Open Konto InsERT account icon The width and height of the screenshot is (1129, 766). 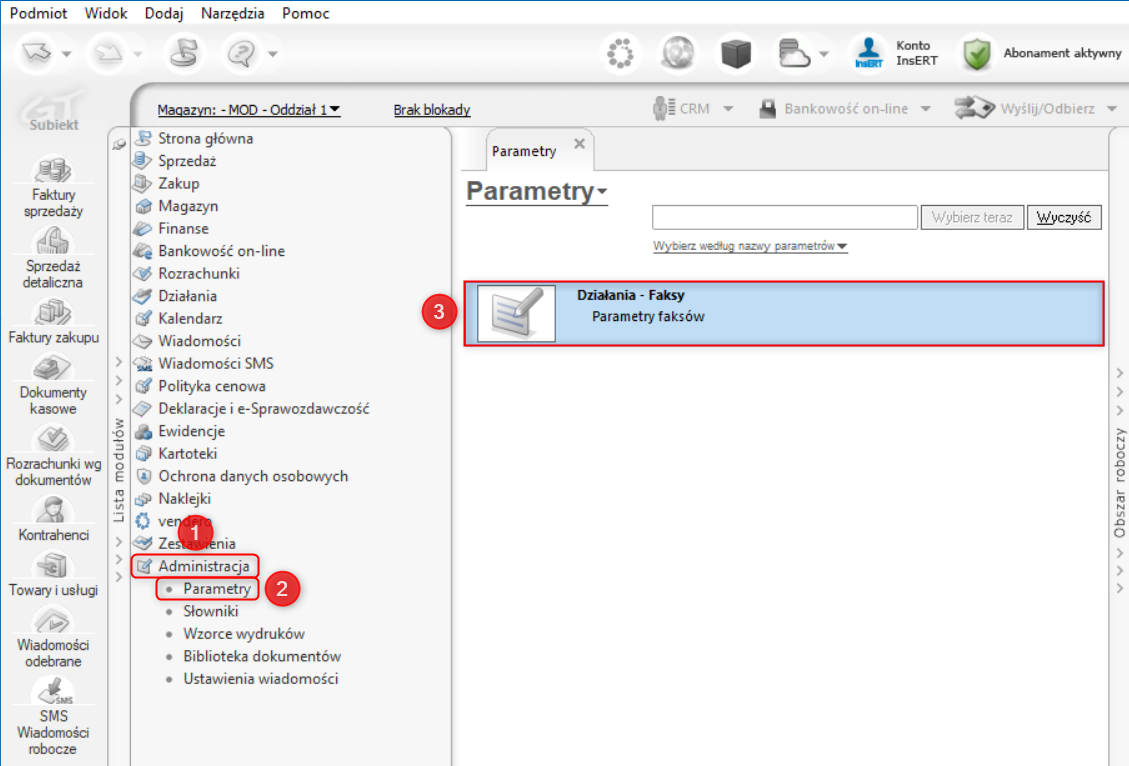(868, 53)
